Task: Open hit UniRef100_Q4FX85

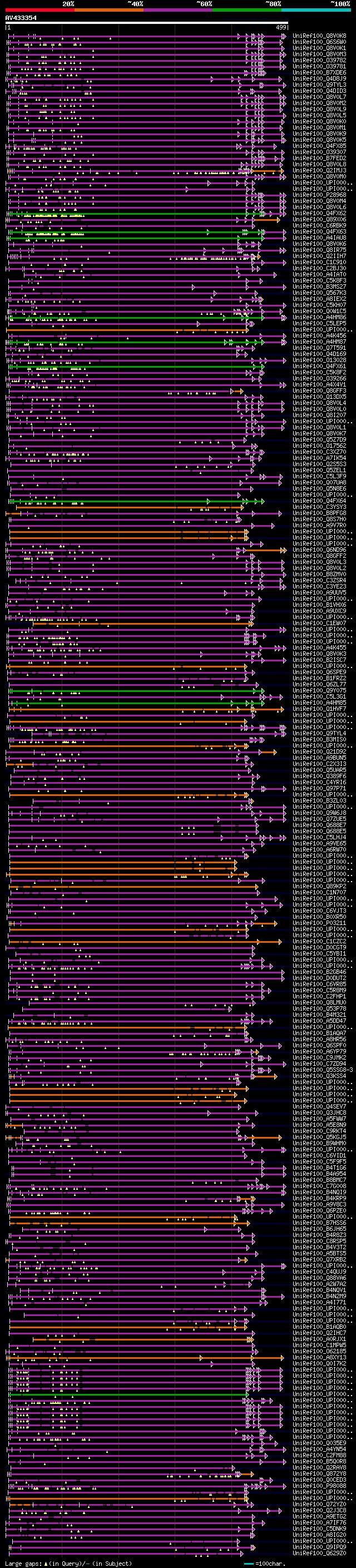Action: [319, 146]
